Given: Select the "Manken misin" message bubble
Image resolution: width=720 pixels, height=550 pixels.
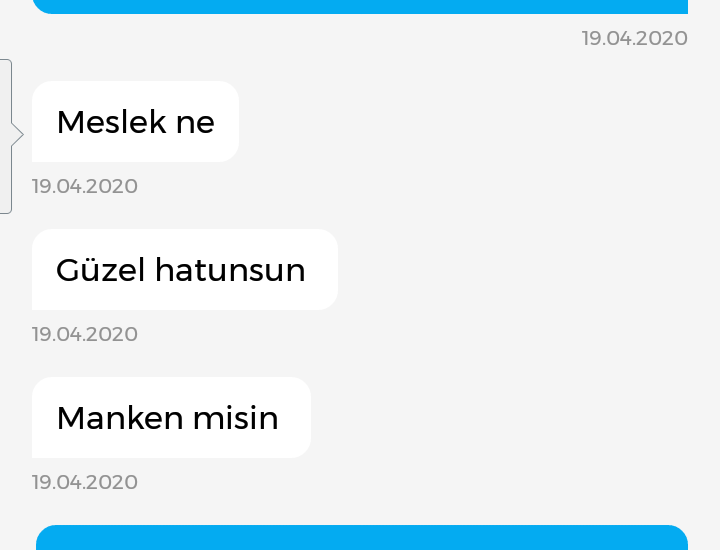Looking at the screenshot, I should (171, 417).
